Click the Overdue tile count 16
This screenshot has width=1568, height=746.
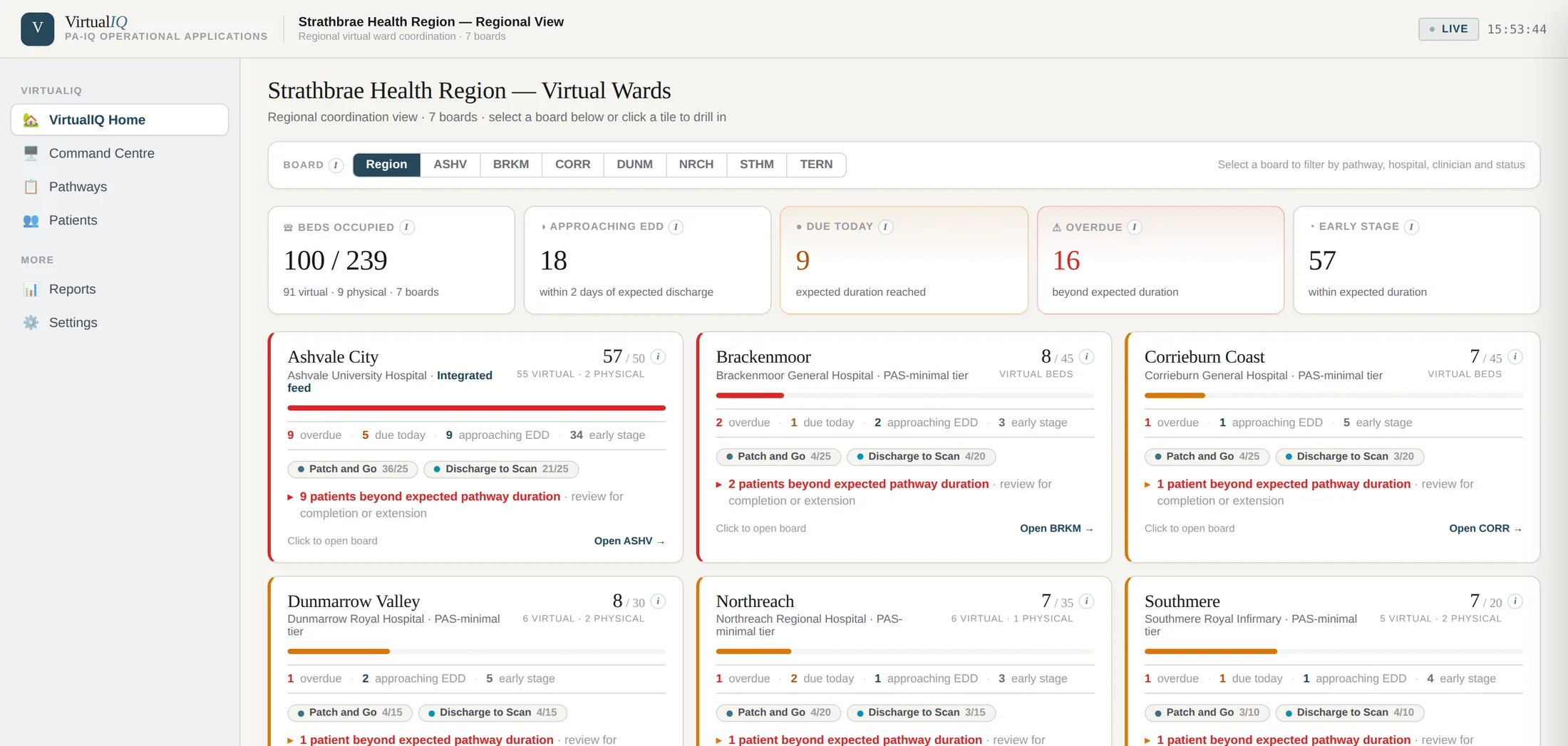tap(1066, 261)
